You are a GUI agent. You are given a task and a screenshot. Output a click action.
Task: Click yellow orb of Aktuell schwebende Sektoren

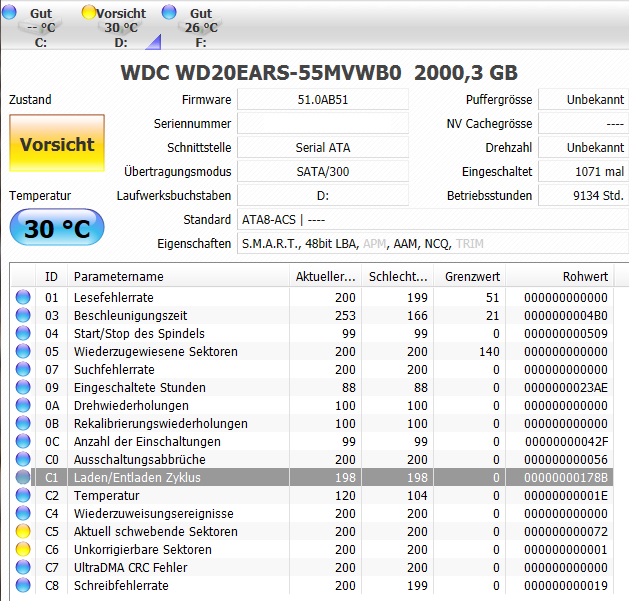pyautogui.click(x=23, y=531)
